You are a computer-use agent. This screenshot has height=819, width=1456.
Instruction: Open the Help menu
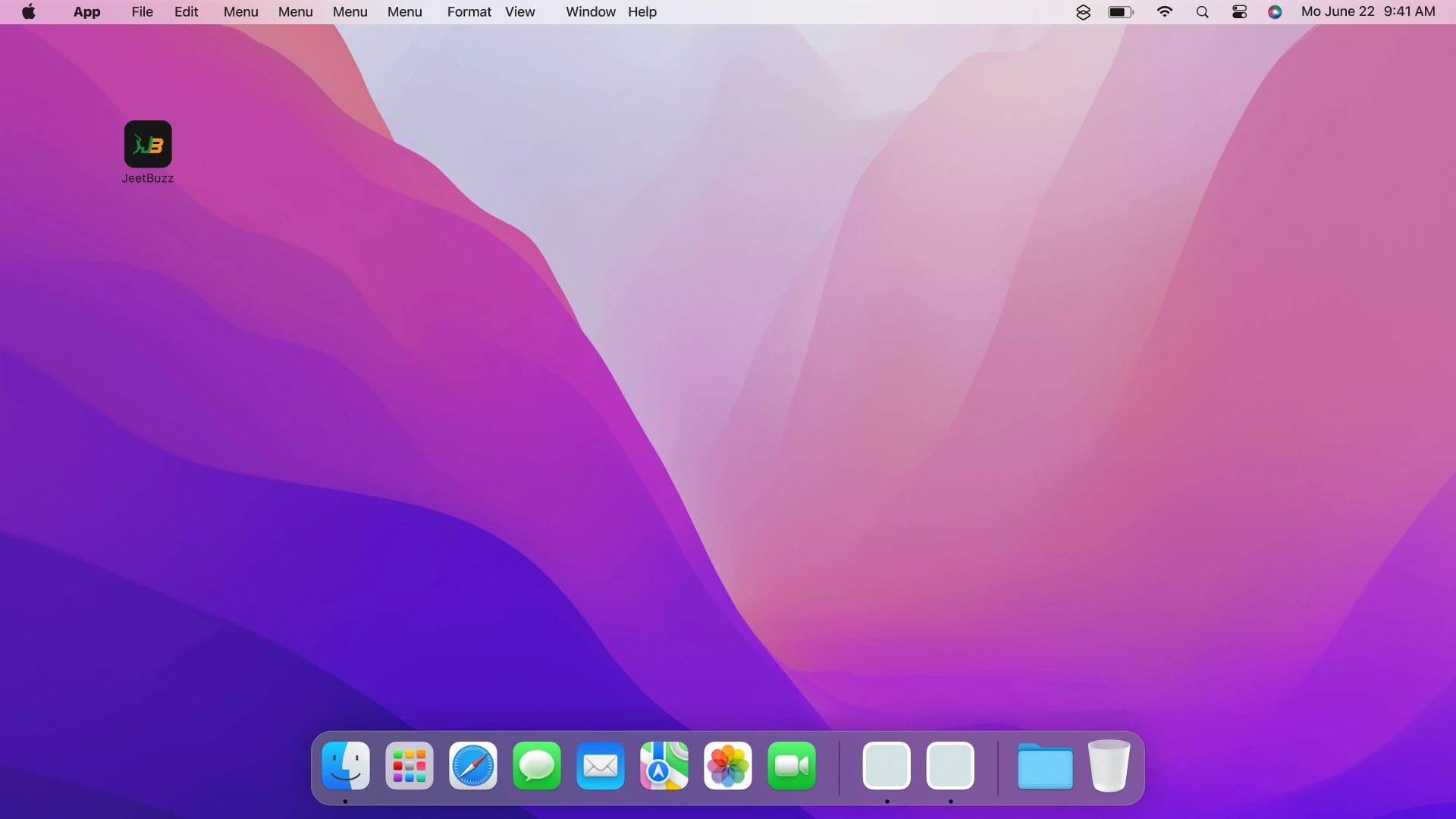click(642, 12)
